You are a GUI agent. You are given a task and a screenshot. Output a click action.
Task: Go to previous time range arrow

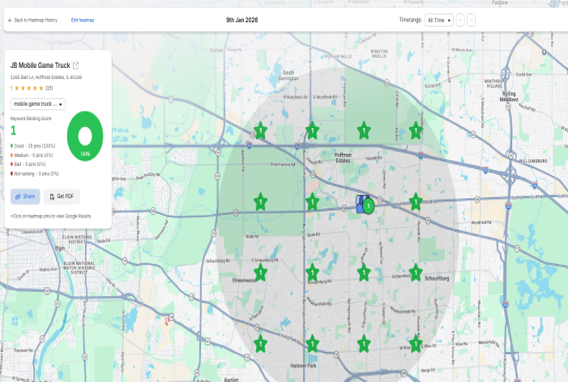460,20
